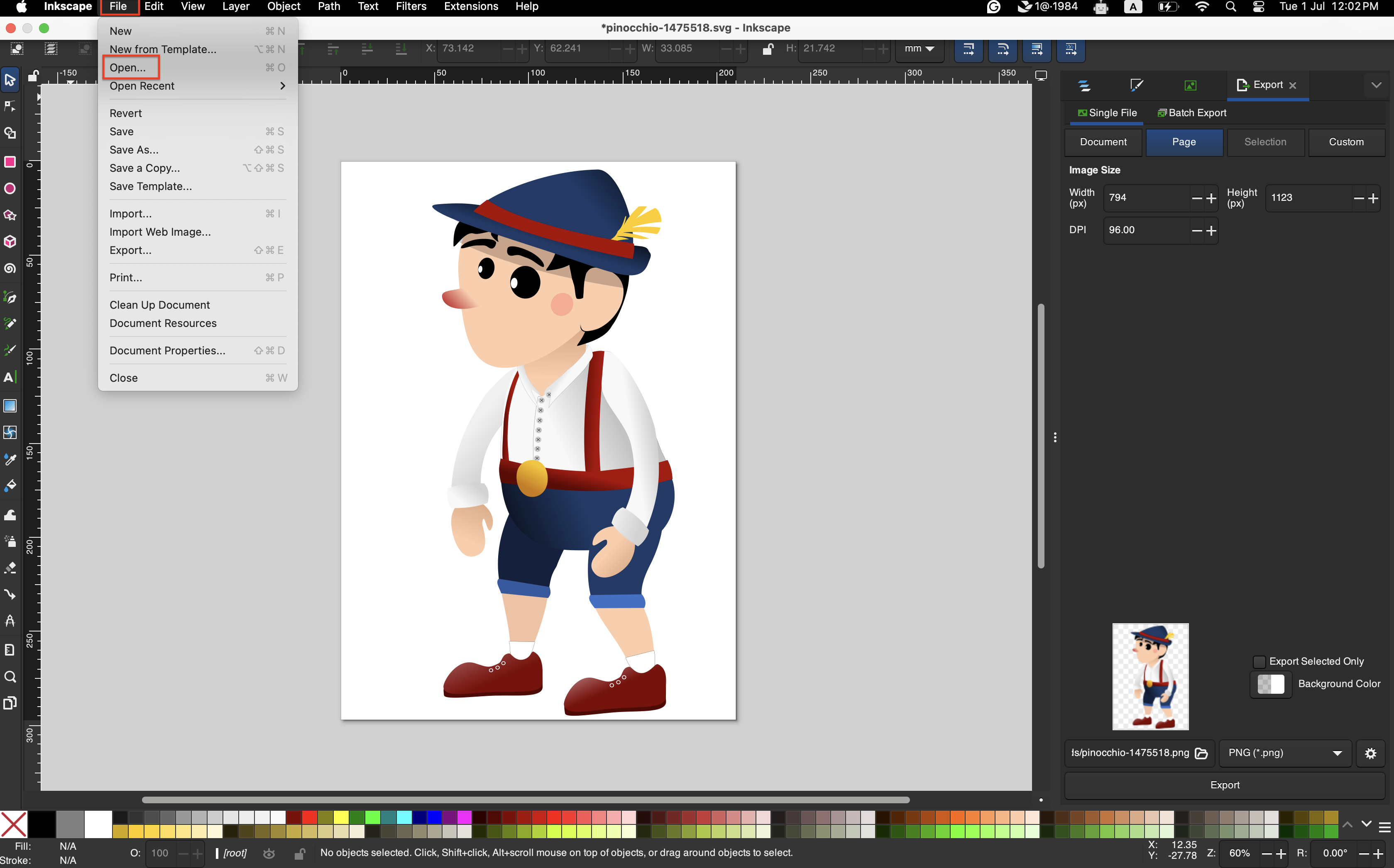Select the Text tool

[x=10, y=378]
